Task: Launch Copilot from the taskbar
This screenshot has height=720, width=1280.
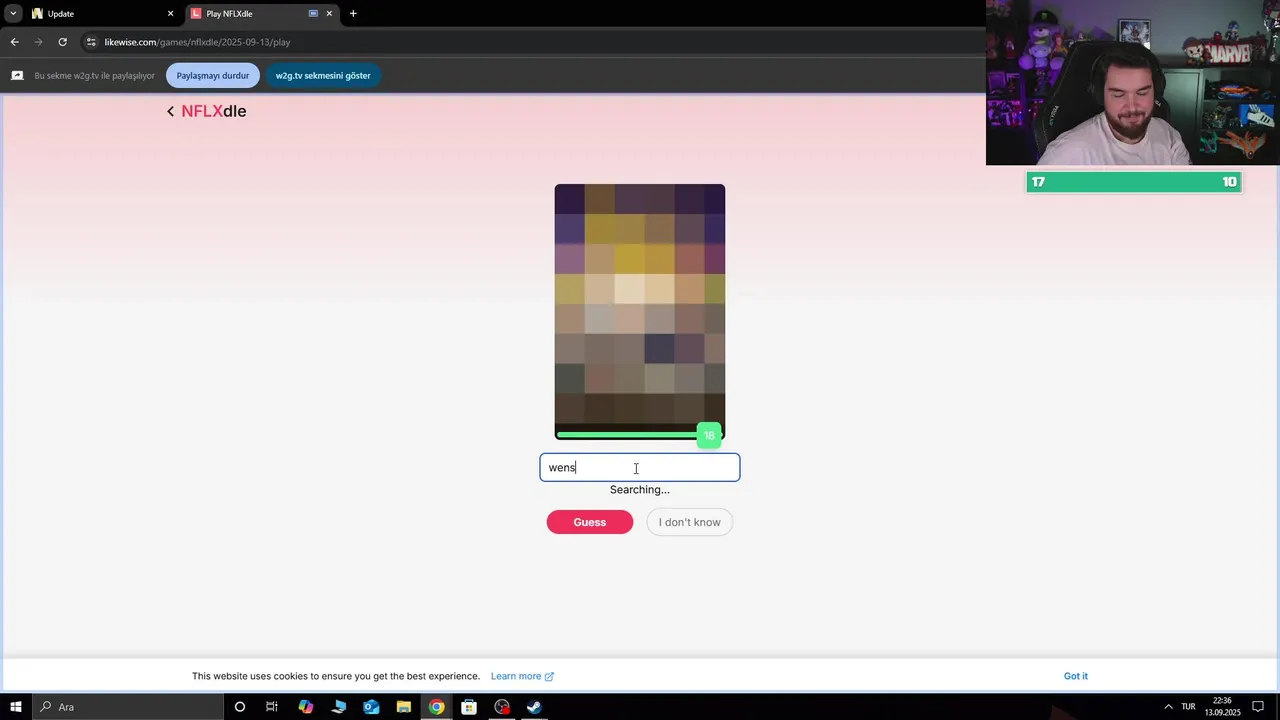Action: pyautogui.click(x=306, y=707)
